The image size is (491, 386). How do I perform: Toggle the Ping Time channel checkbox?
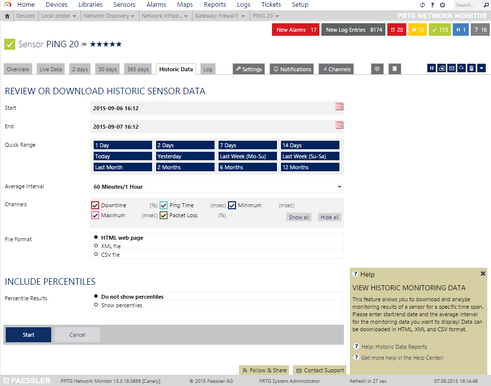[163, 205]
